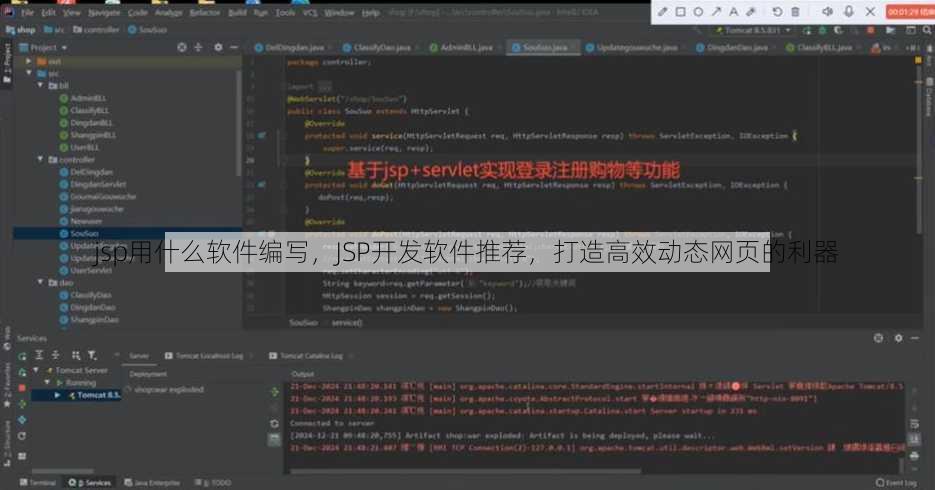This screenshot has height=490, width=935.
Task: Click the red Stop icon in main toolbar
Action: tap(870, 30)
